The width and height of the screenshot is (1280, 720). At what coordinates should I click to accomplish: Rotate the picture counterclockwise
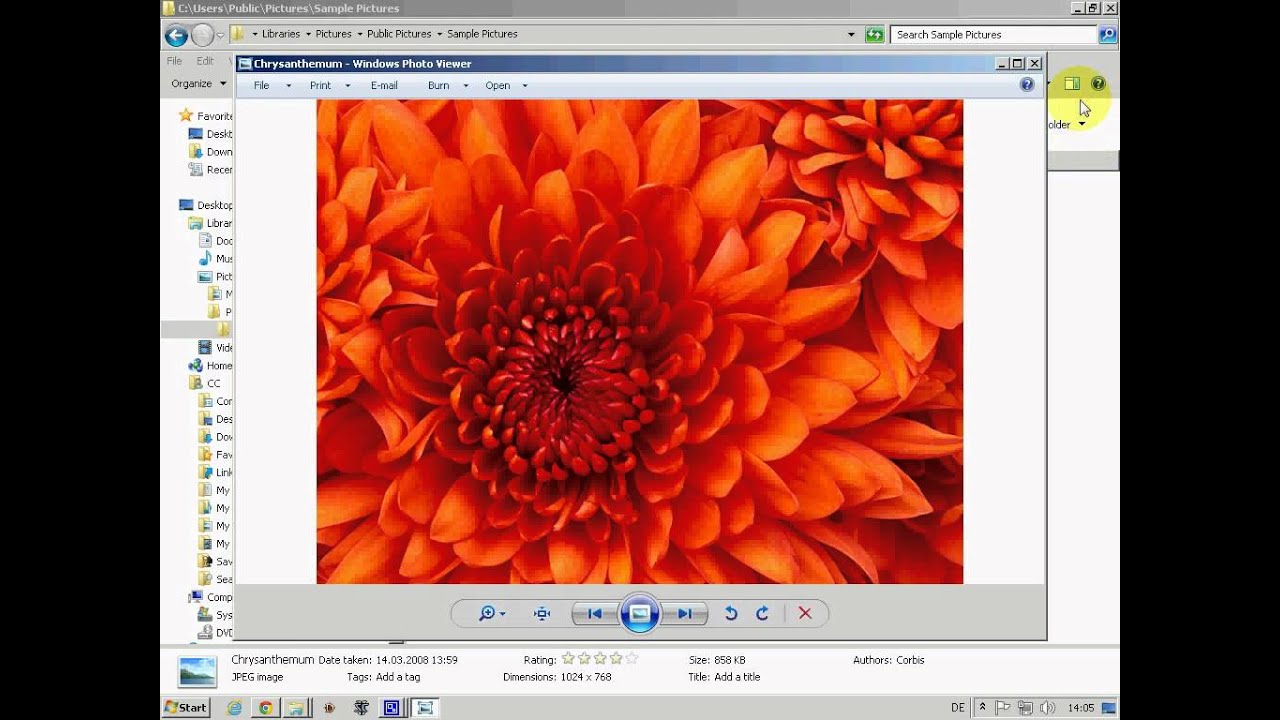point(731,614)
